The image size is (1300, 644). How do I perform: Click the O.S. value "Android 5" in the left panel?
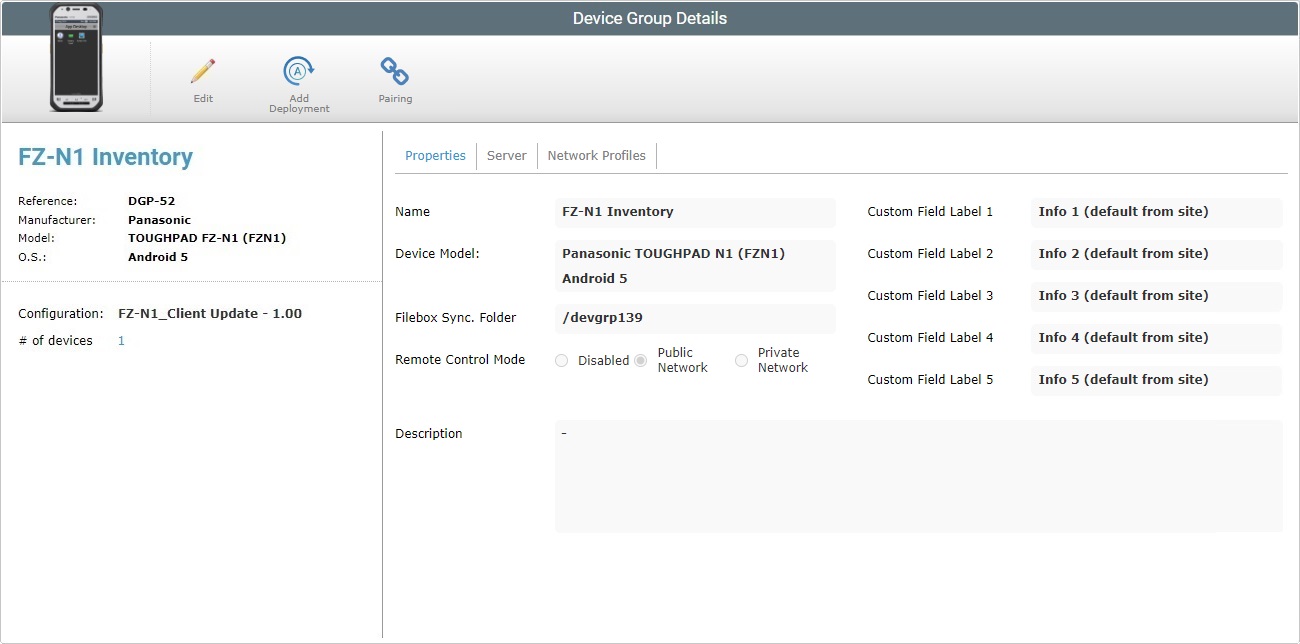(158, 257)
